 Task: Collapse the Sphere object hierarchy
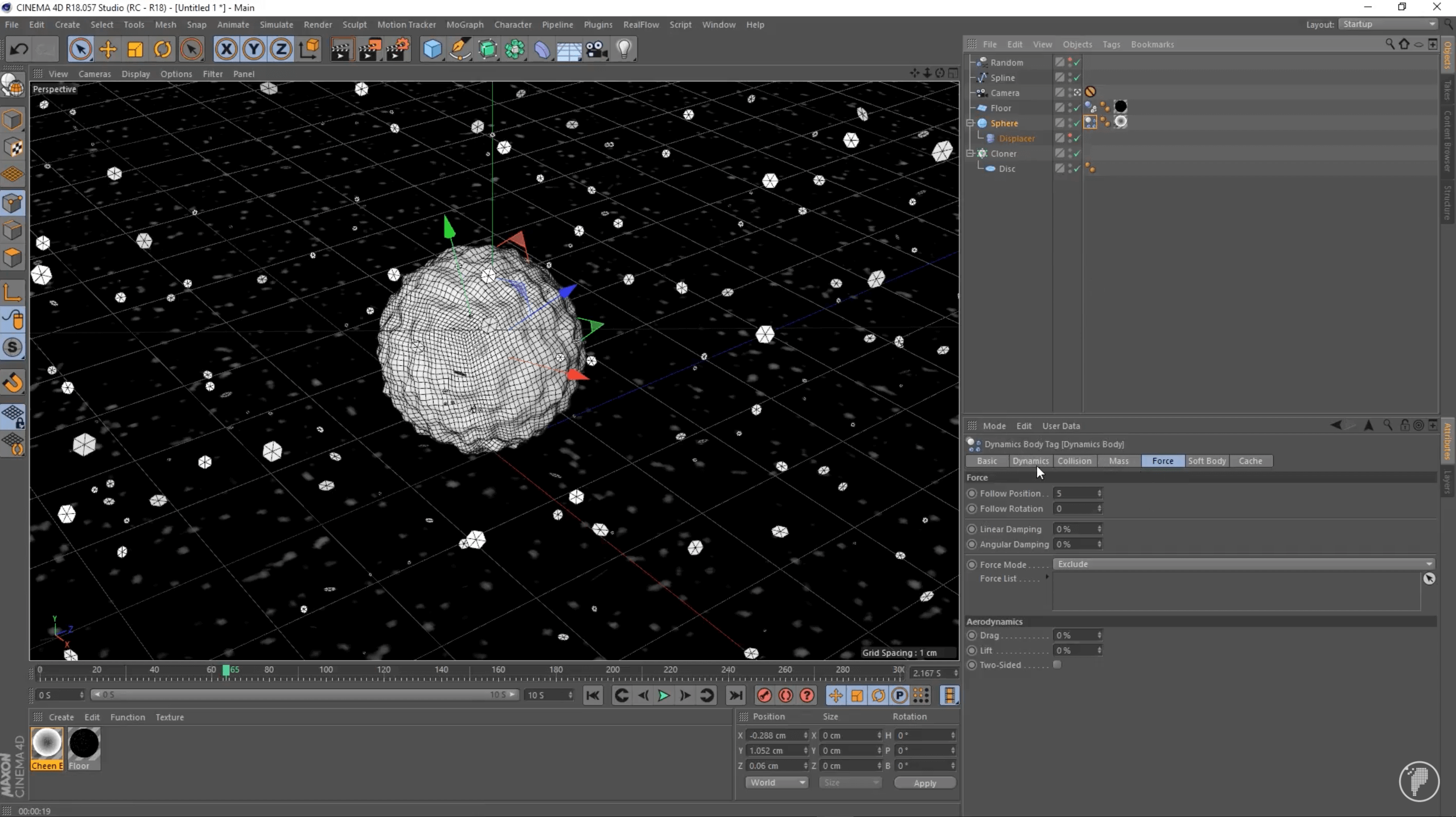[970, 123]
